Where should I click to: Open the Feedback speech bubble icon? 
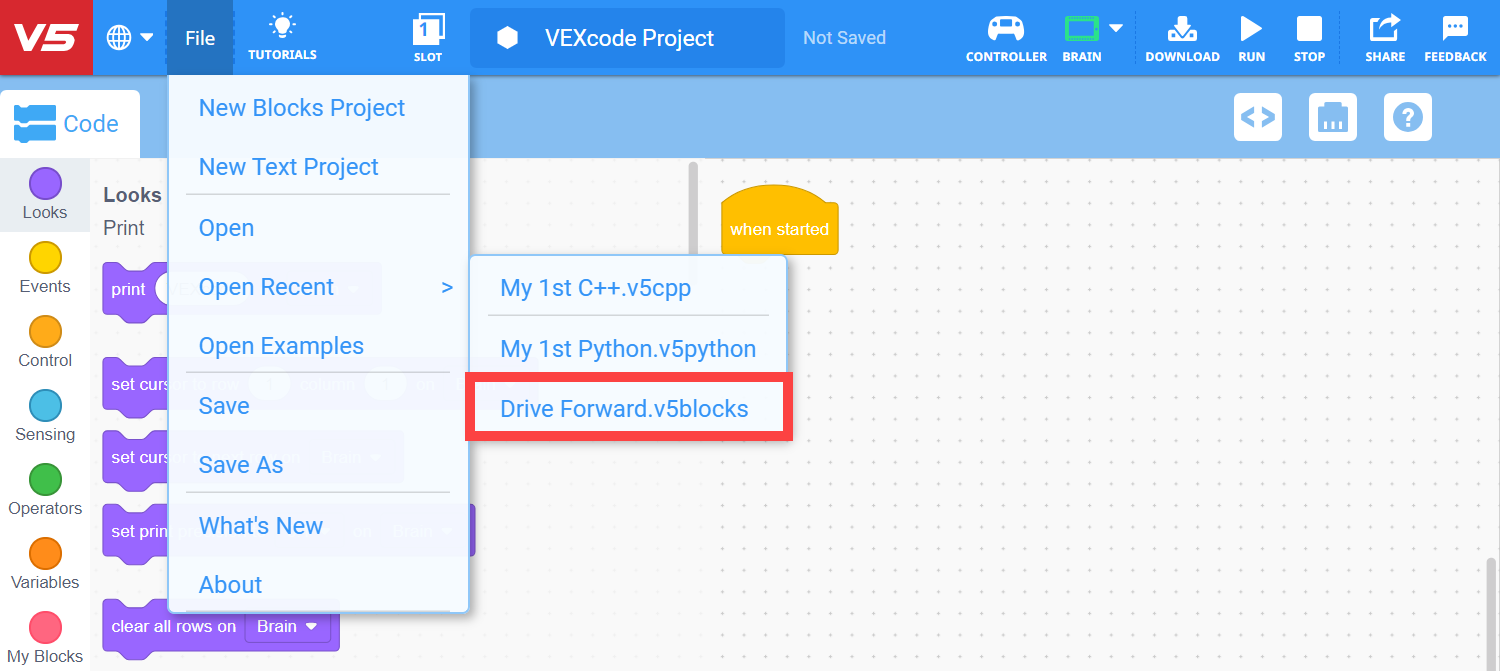pos(1455,30)
